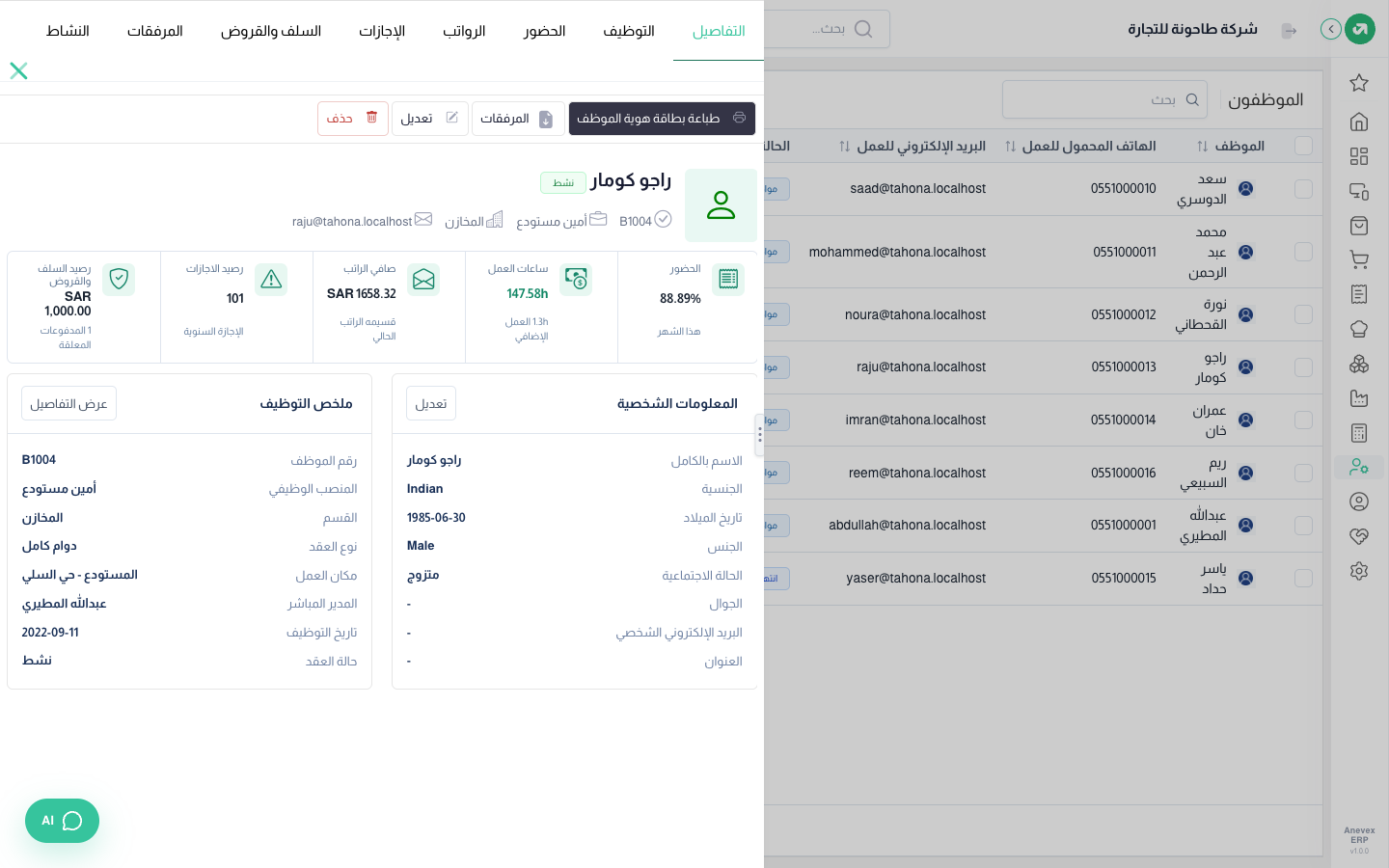This screenshot has width=1389, height=868.
Task: Switch to the التوظيف tab
Action: pos(629,31)
